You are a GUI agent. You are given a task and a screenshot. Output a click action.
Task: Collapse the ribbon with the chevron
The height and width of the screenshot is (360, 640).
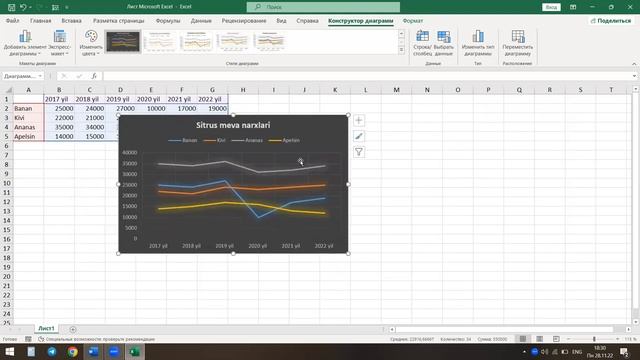pos(634,64)
